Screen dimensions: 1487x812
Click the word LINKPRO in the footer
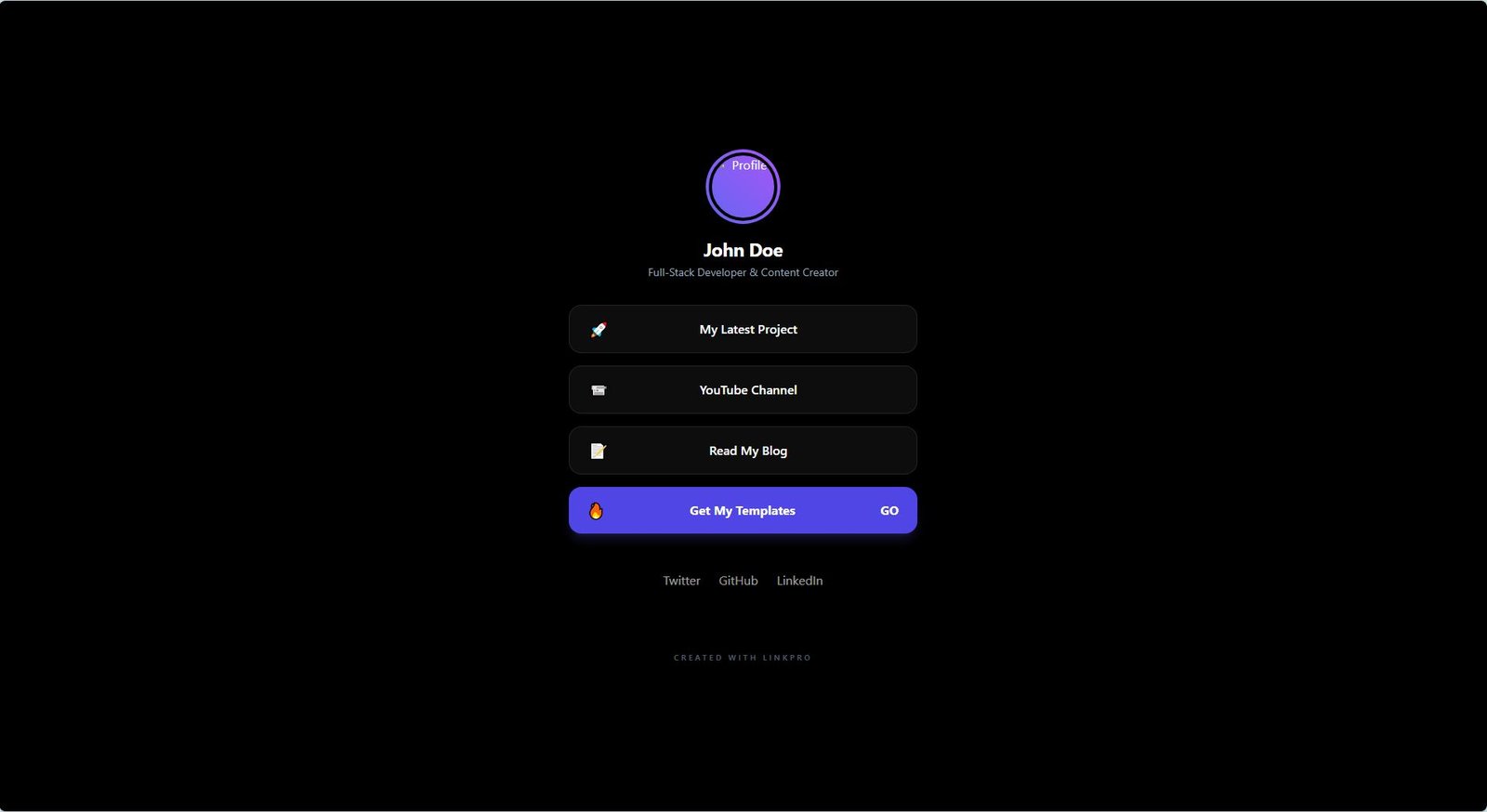tap(787, 658)
